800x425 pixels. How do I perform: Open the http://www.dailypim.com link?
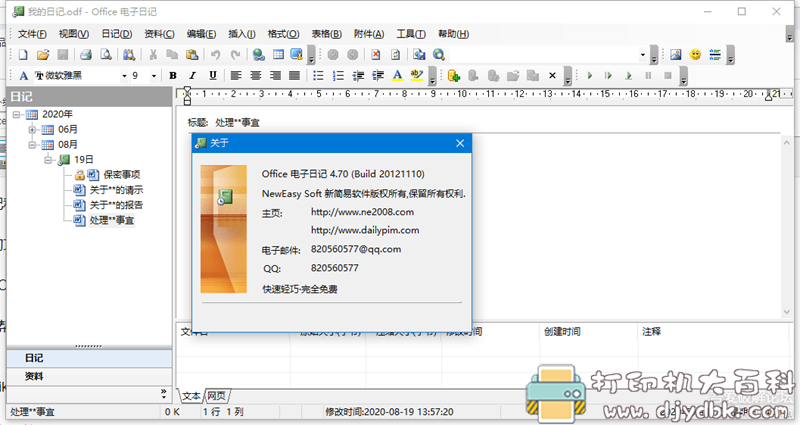tap(365, 230)
